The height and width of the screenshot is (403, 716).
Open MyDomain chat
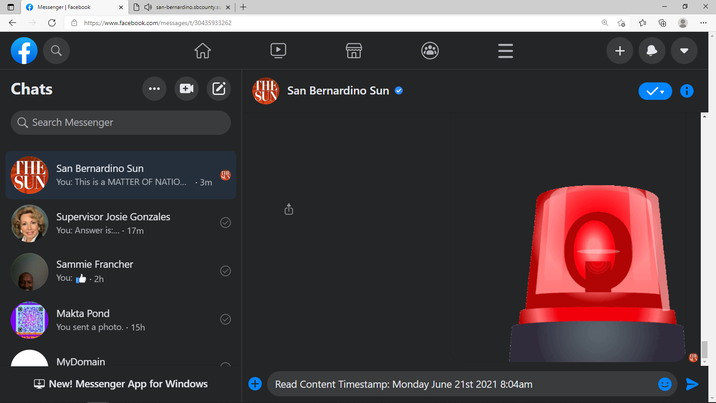tap(121, 357)
